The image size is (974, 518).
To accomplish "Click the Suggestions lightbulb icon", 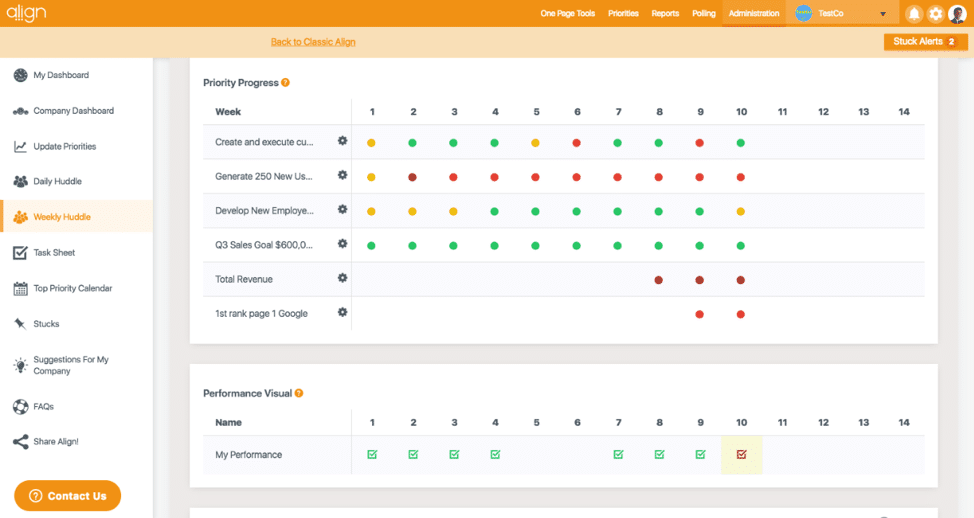I will click(20, 365).
